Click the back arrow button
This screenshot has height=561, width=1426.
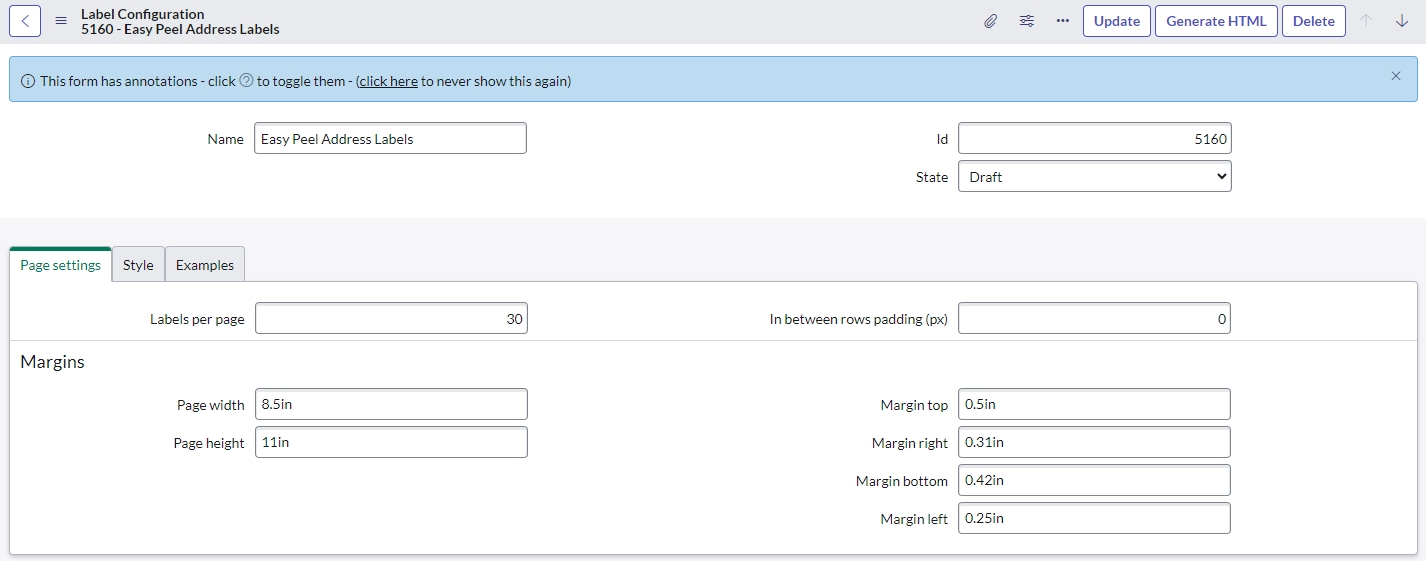coord(25,21)
